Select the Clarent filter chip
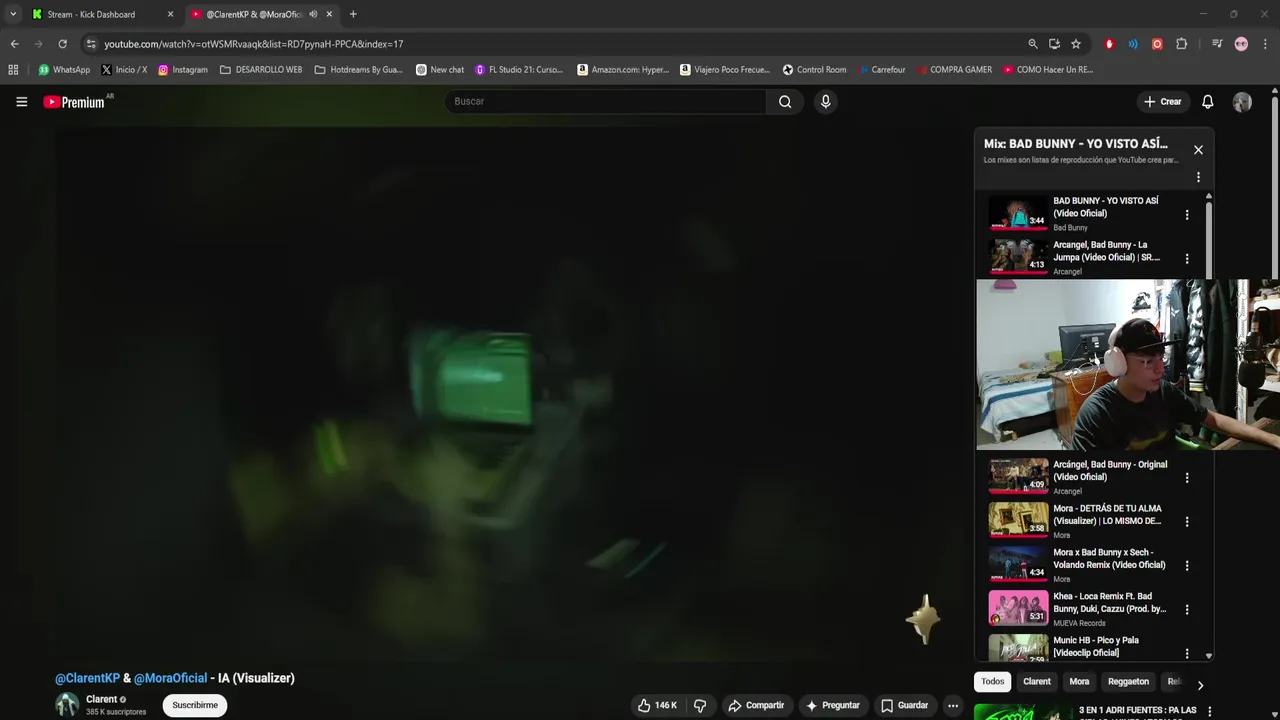The height and width of the screenshot is (720, 1280). 1037,682
